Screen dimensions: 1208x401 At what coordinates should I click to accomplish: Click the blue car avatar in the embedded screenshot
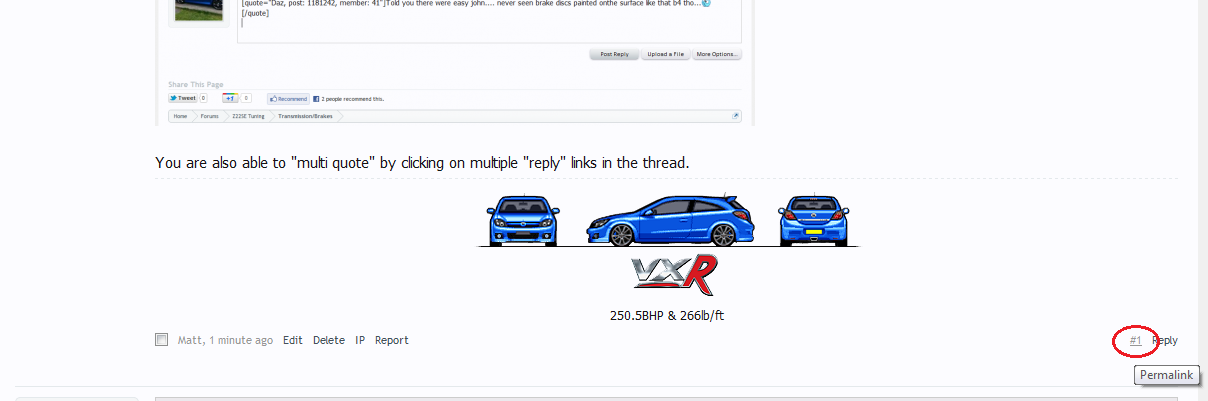click(199, 11)
